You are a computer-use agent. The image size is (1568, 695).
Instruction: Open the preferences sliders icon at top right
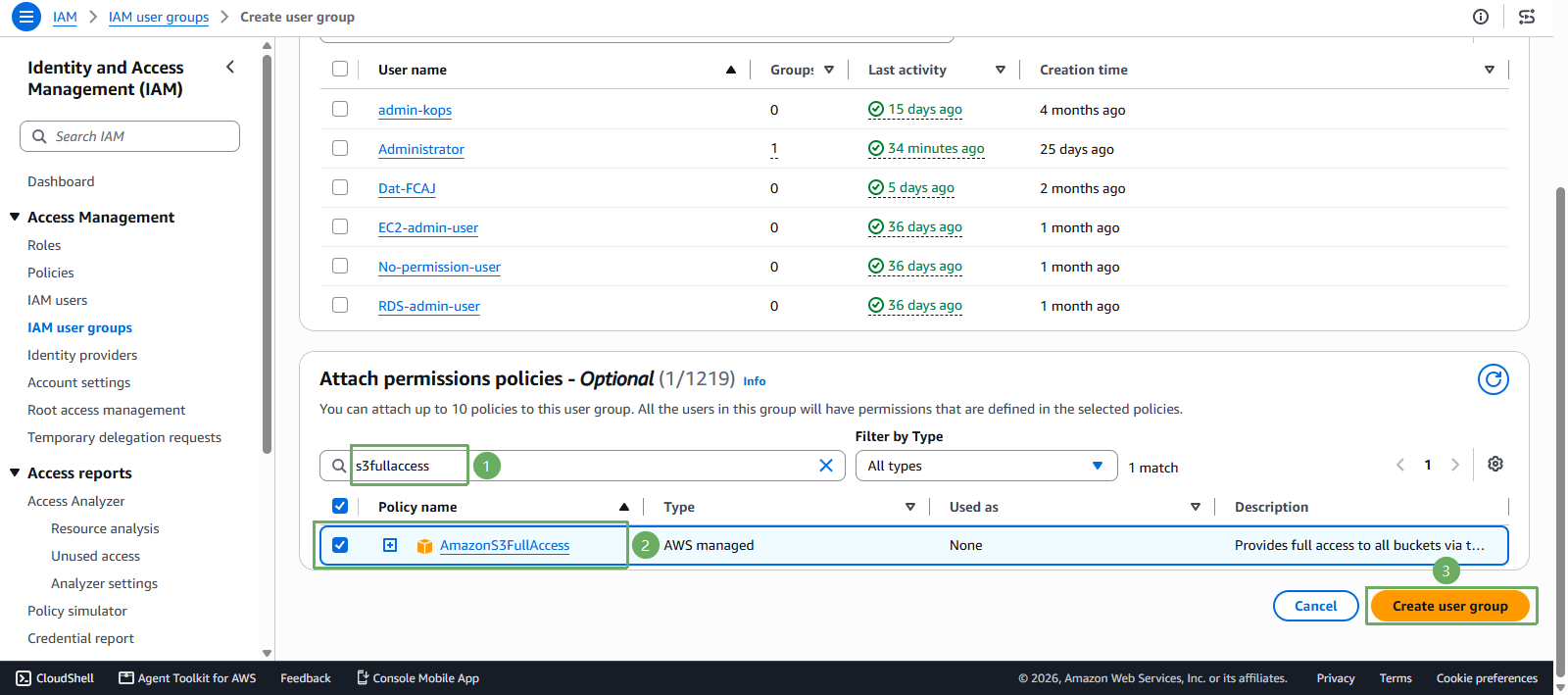coord(1527,17)
